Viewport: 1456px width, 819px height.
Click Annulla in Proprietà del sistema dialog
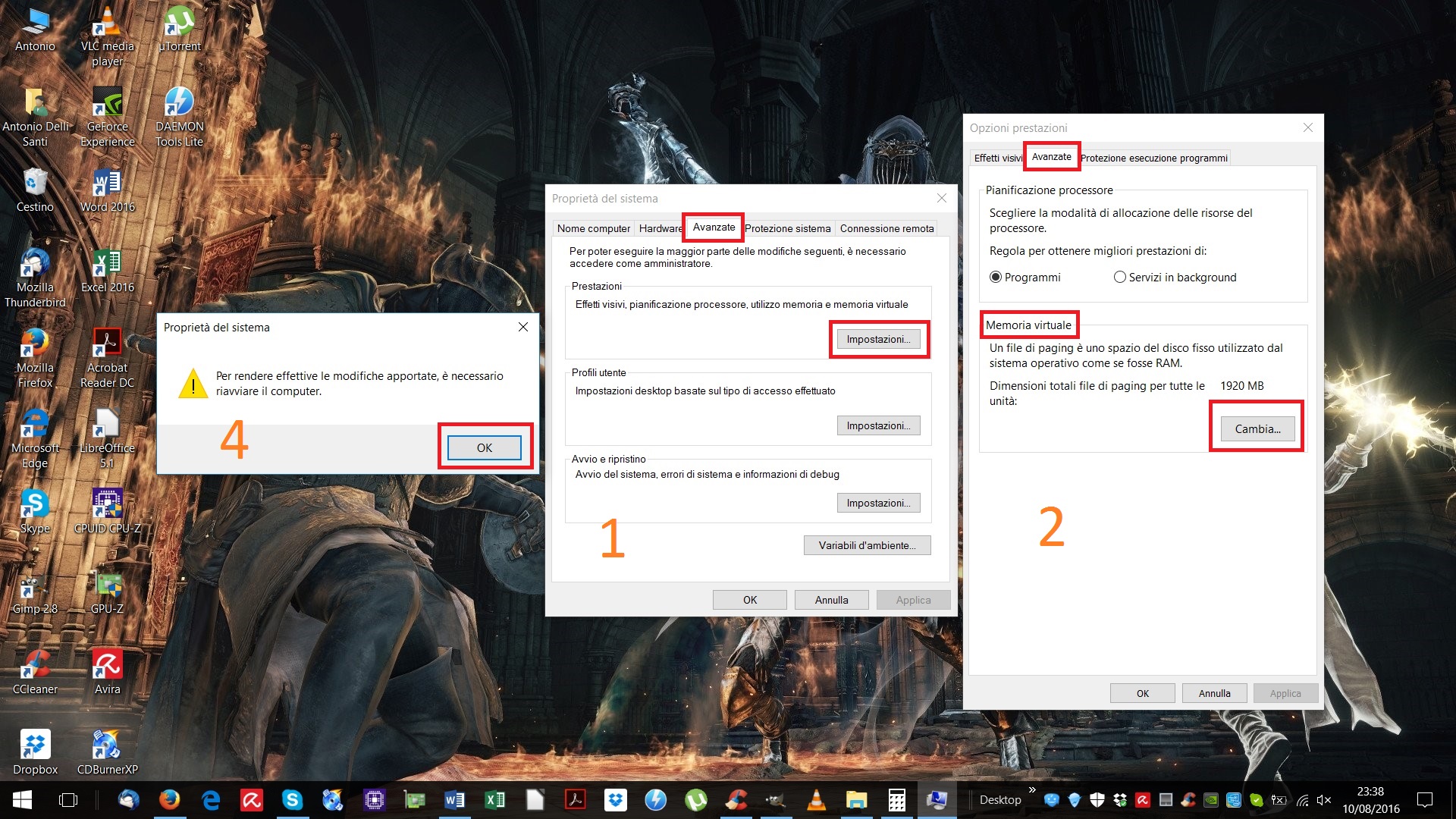coord(831,600)
